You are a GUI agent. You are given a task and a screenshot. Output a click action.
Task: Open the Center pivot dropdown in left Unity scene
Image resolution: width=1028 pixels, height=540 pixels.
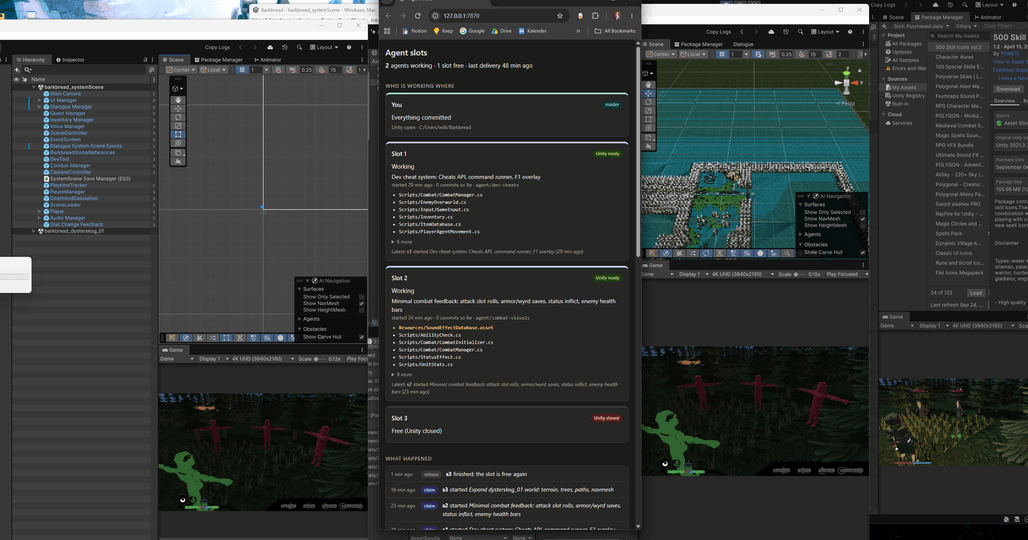tap(181, 69)
